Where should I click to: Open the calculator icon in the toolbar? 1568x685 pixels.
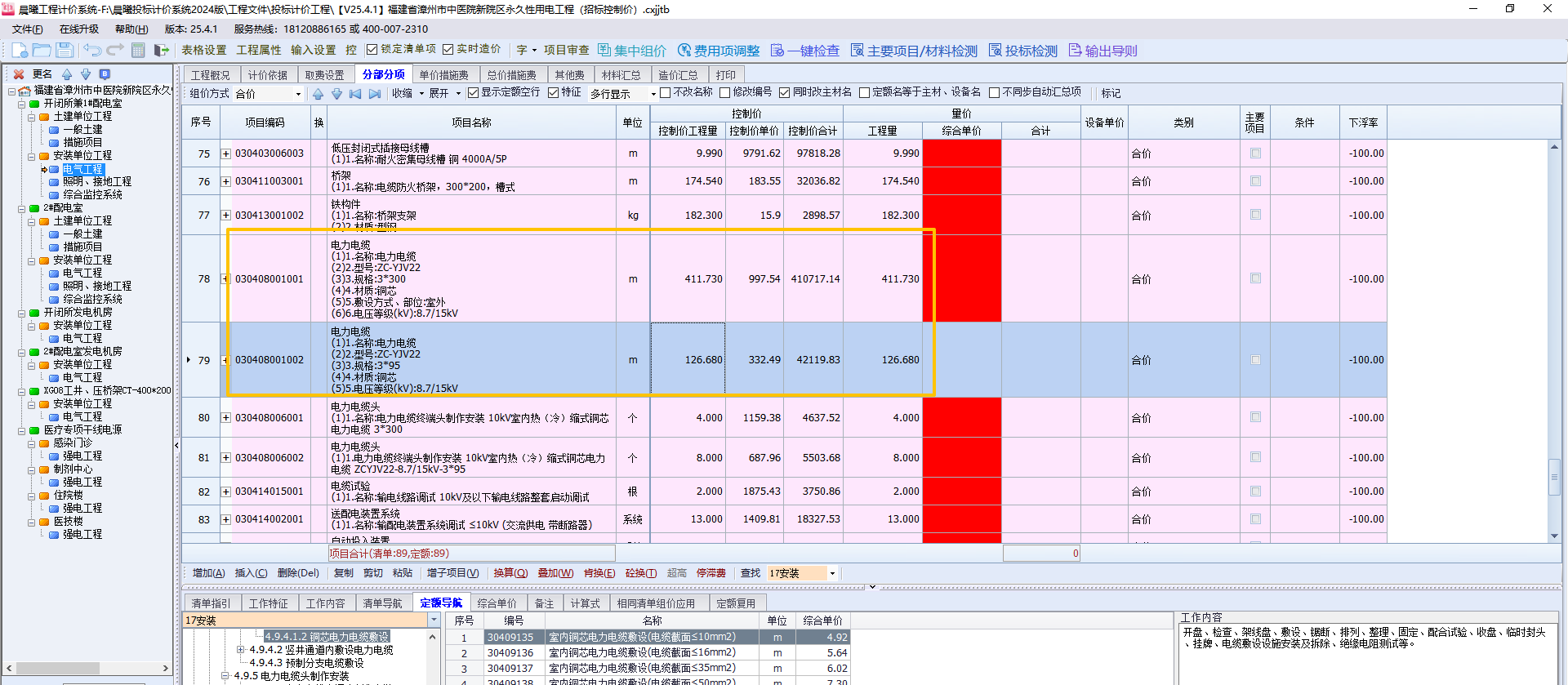click(138, 51)
